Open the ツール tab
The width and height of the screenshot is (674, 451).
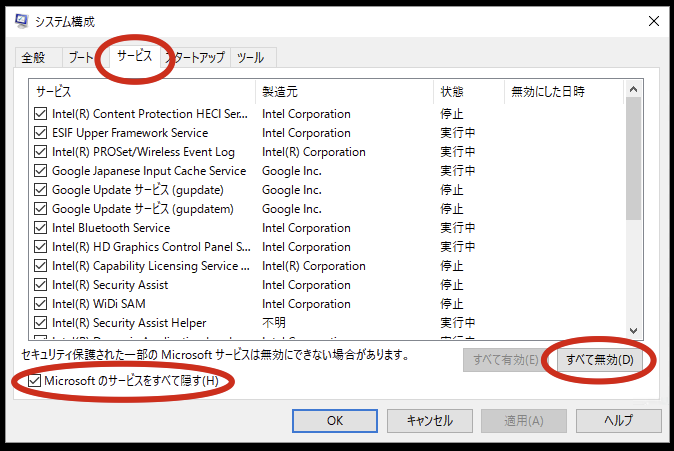click(251, 57)
